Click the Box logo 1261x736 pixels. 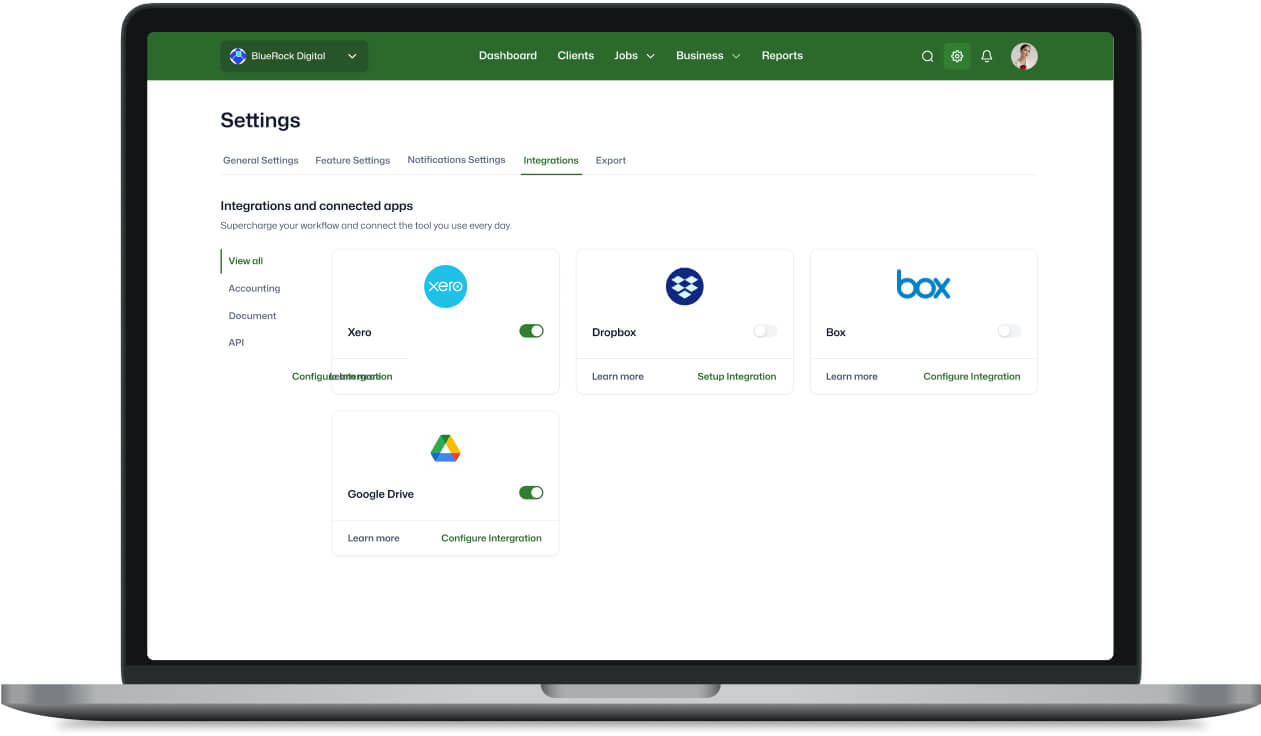[x=923, y=284]
